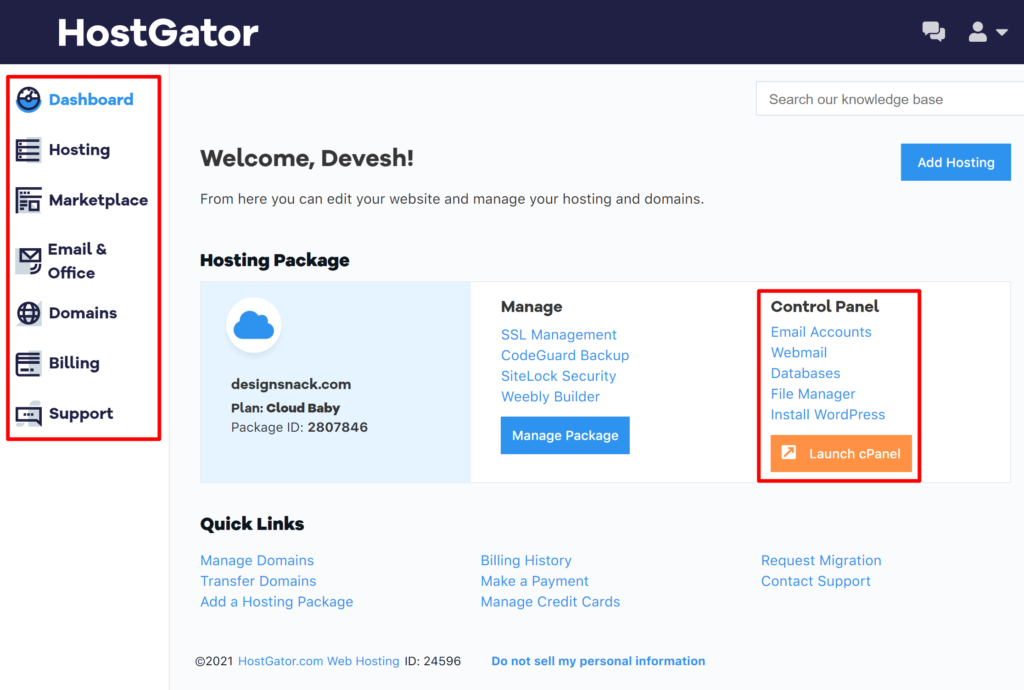Open the chat messages icon in the header
The image size is (1024, 690).
[933, 31]
